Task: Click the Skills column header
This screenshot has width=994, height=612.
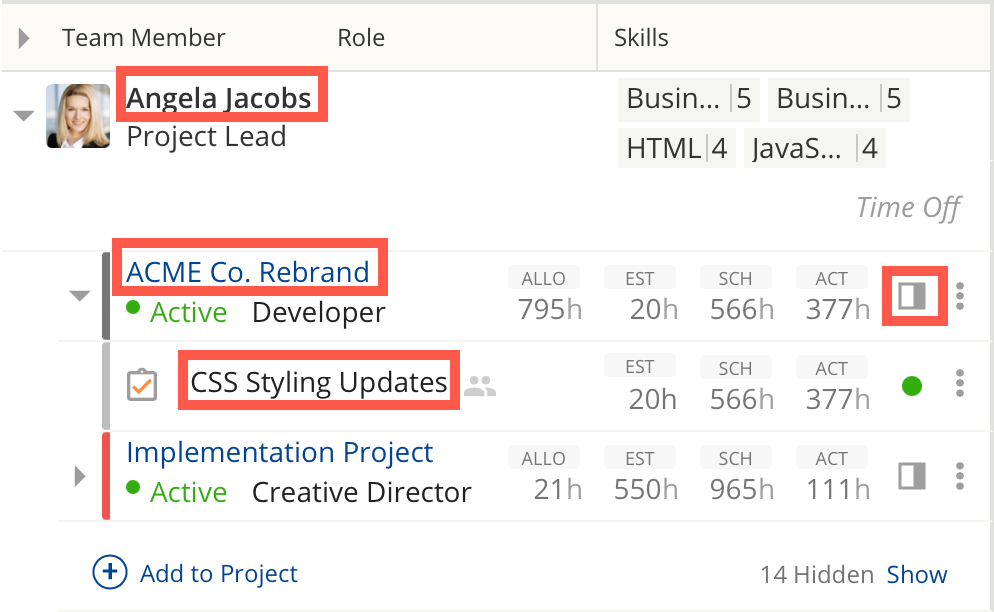Action: (641, 39)
